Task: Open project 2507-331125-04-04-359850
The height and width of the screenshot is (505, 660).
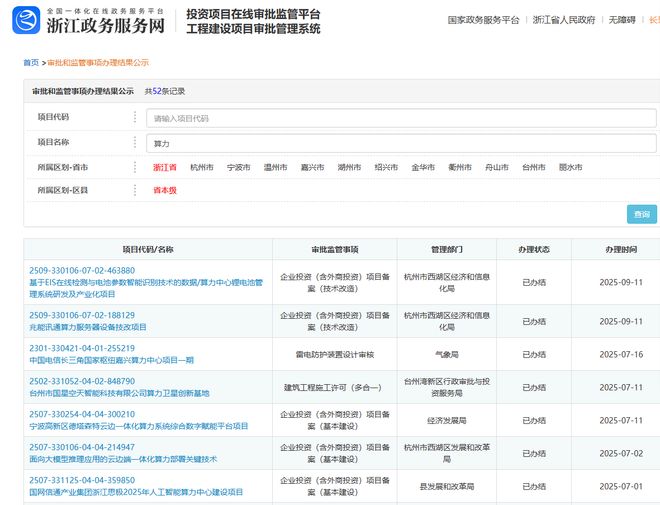Action: point(82,480)
